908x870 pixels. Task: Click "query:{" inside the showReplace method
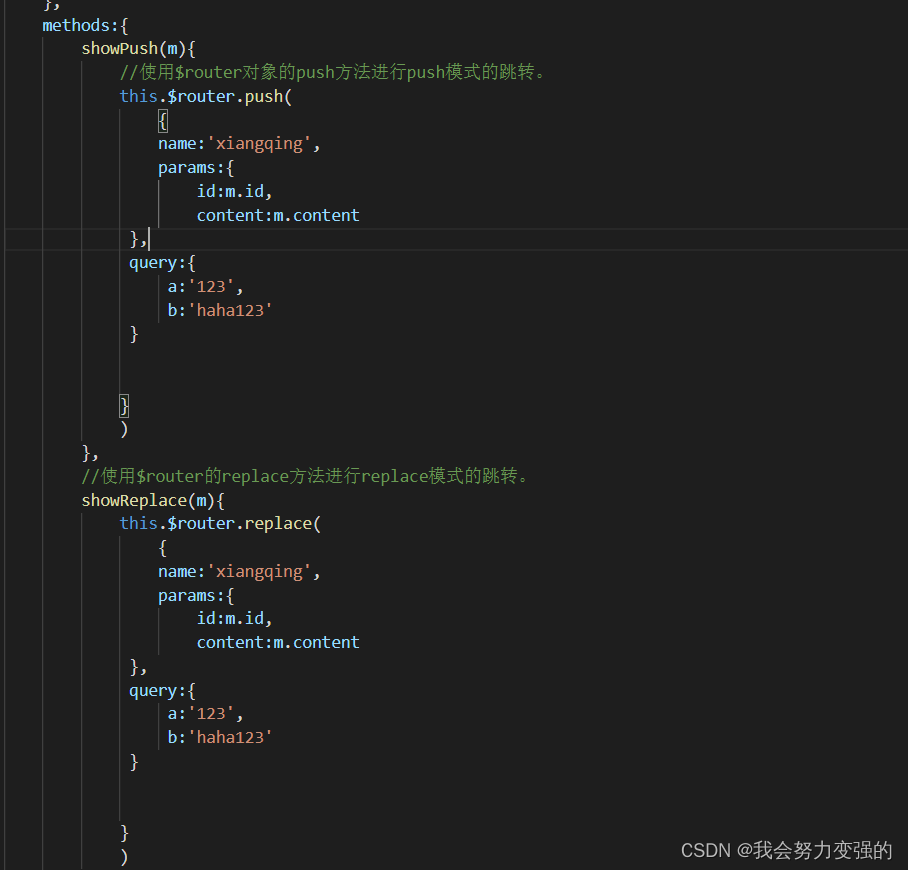click(162, 691)
